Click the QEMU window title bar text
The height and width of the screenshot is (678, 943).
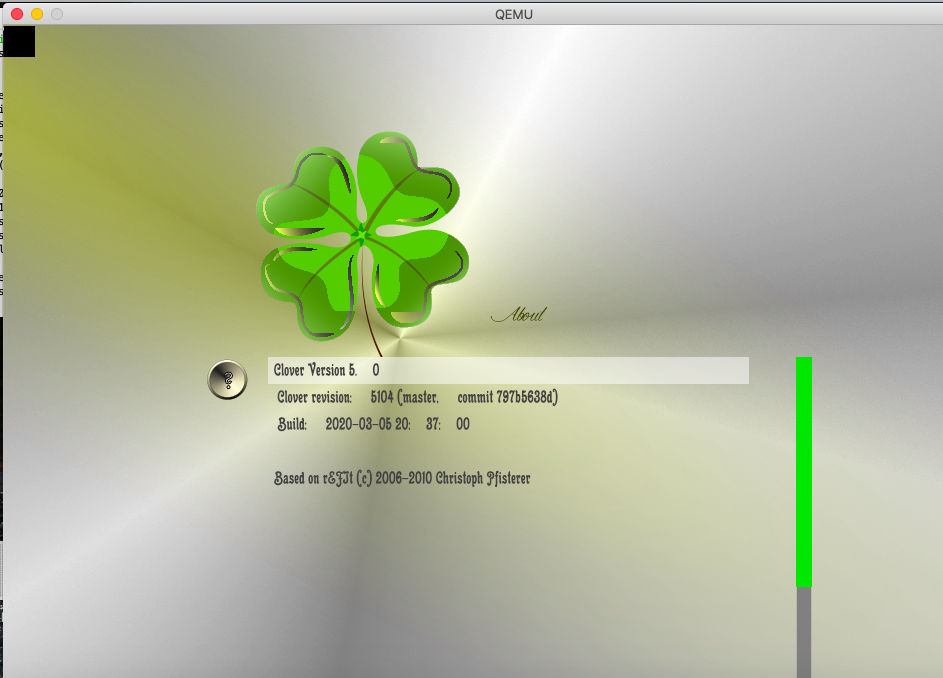point(514,14)
